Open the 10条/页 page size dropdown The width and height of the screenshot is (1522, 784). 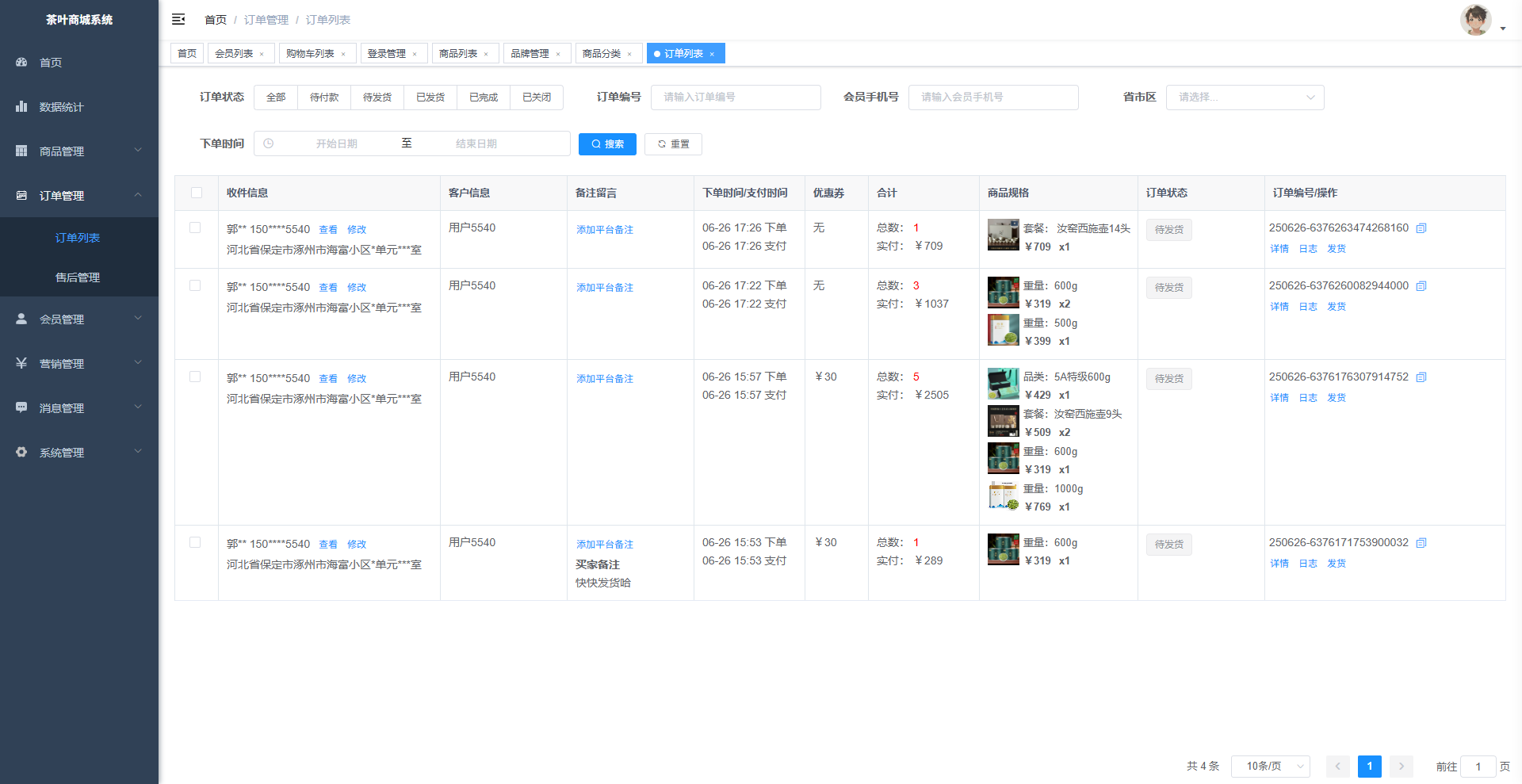(x=1270, y=766)
